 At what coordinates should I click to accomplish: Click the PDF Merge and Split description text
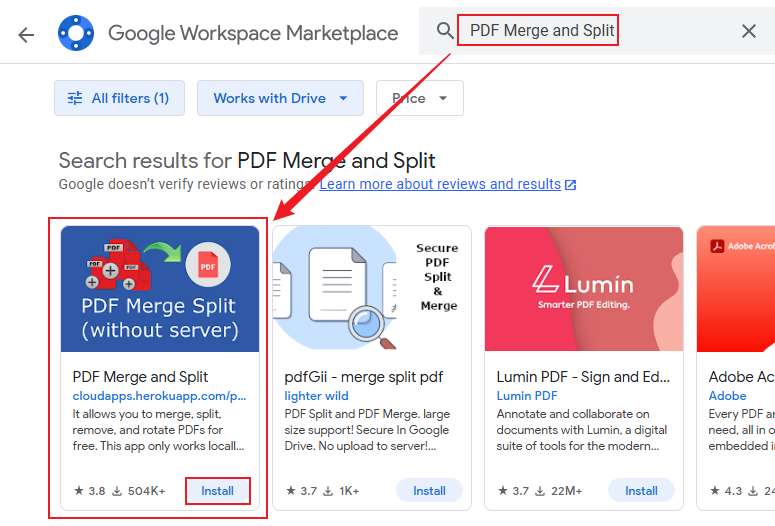pos(158,430)
